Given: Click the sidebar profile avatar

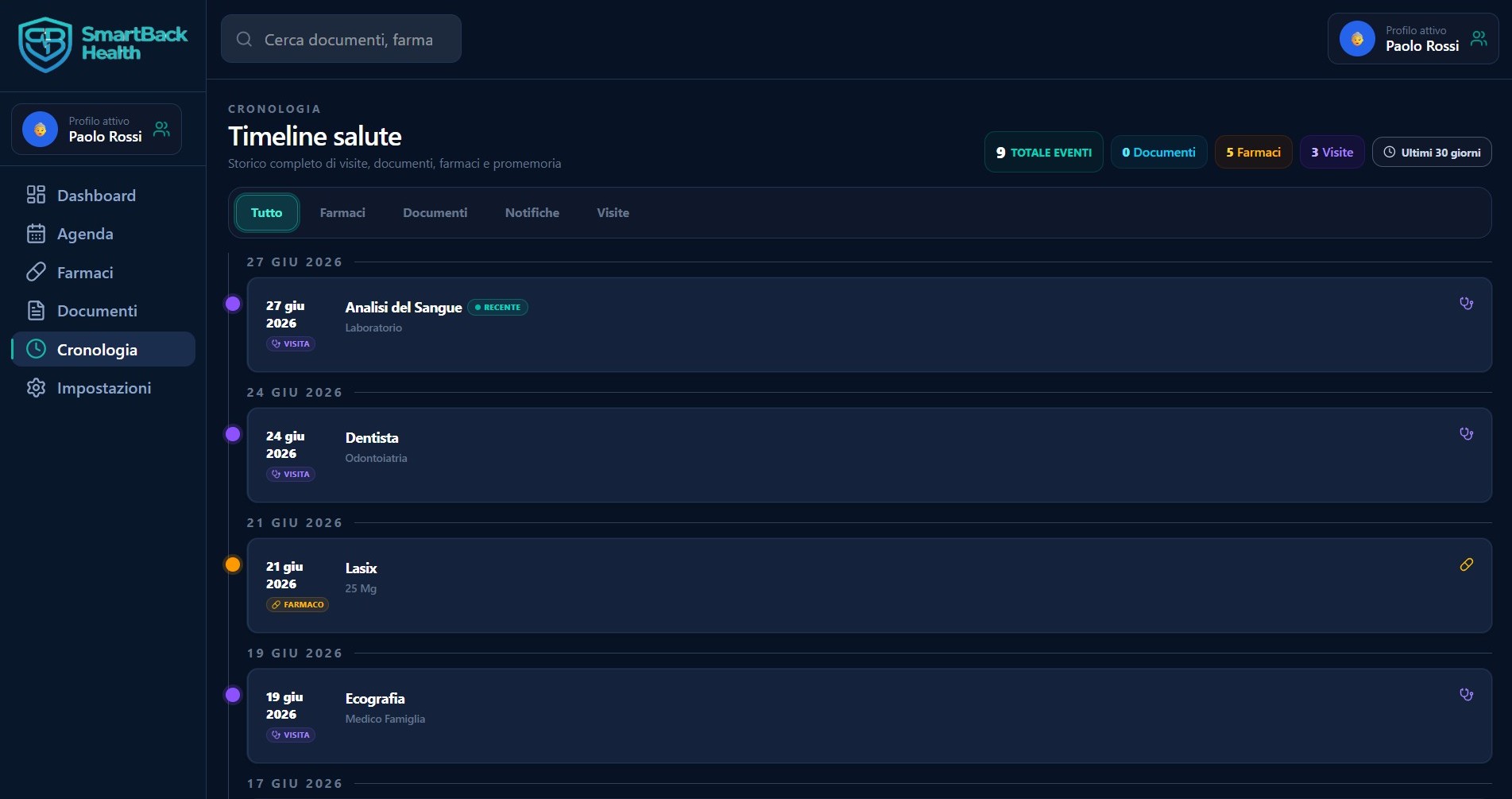Looking at the screenshot, I should point(40,129).
